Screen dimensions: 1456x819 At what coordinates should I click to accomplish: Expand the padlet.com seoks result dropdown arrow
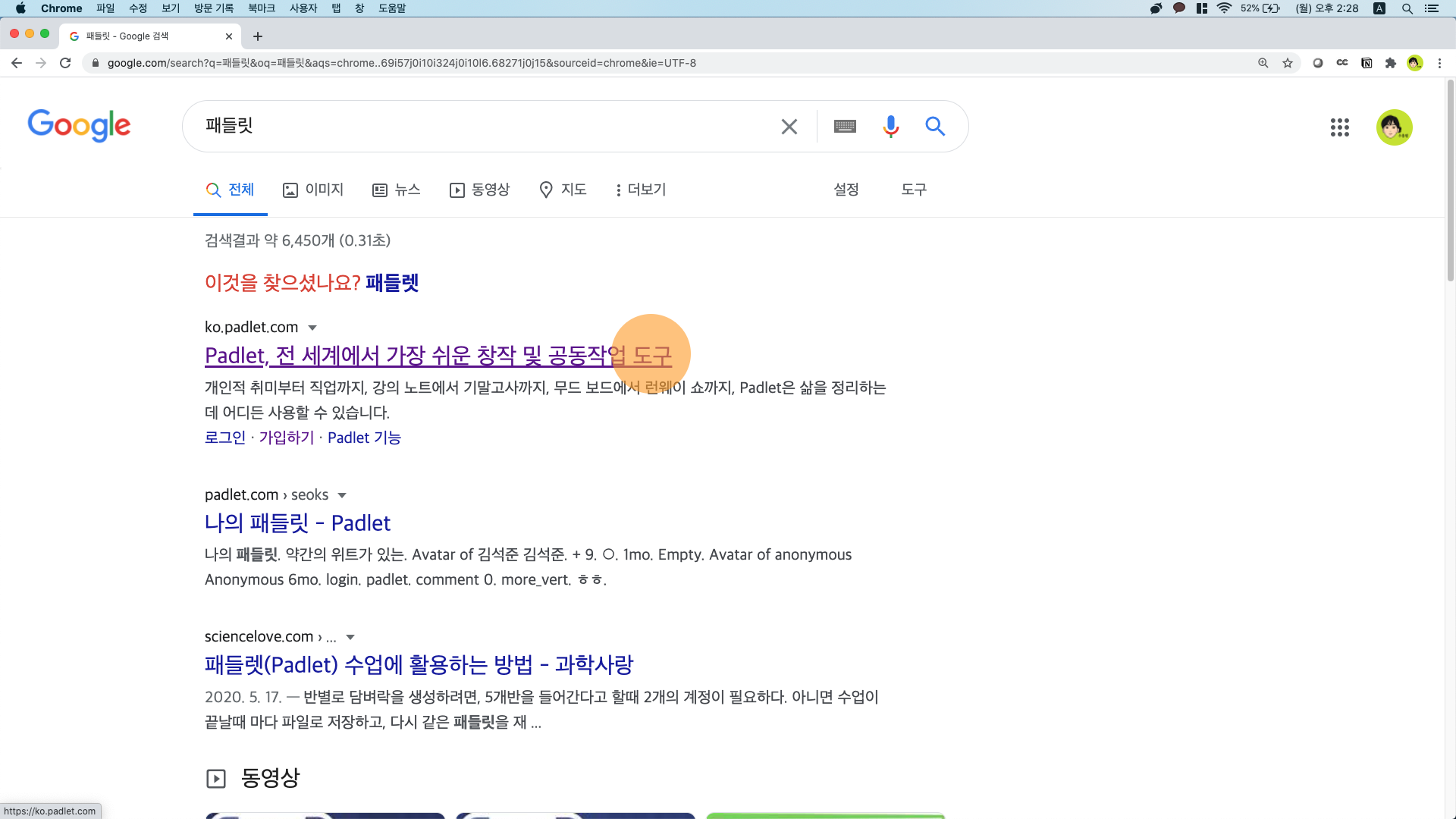tap(342, 495)
